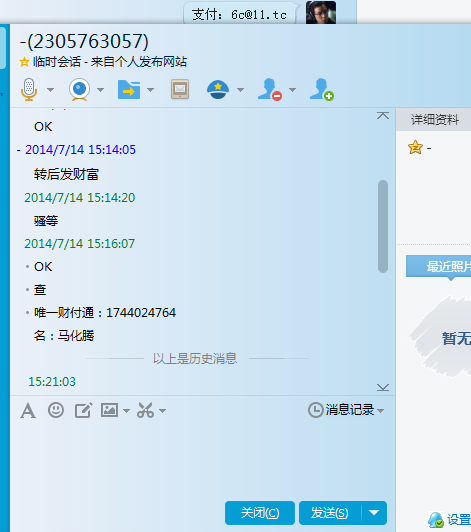
Task: Select the 支付: 6c@11.tc tab
Action: click(240, 14)
